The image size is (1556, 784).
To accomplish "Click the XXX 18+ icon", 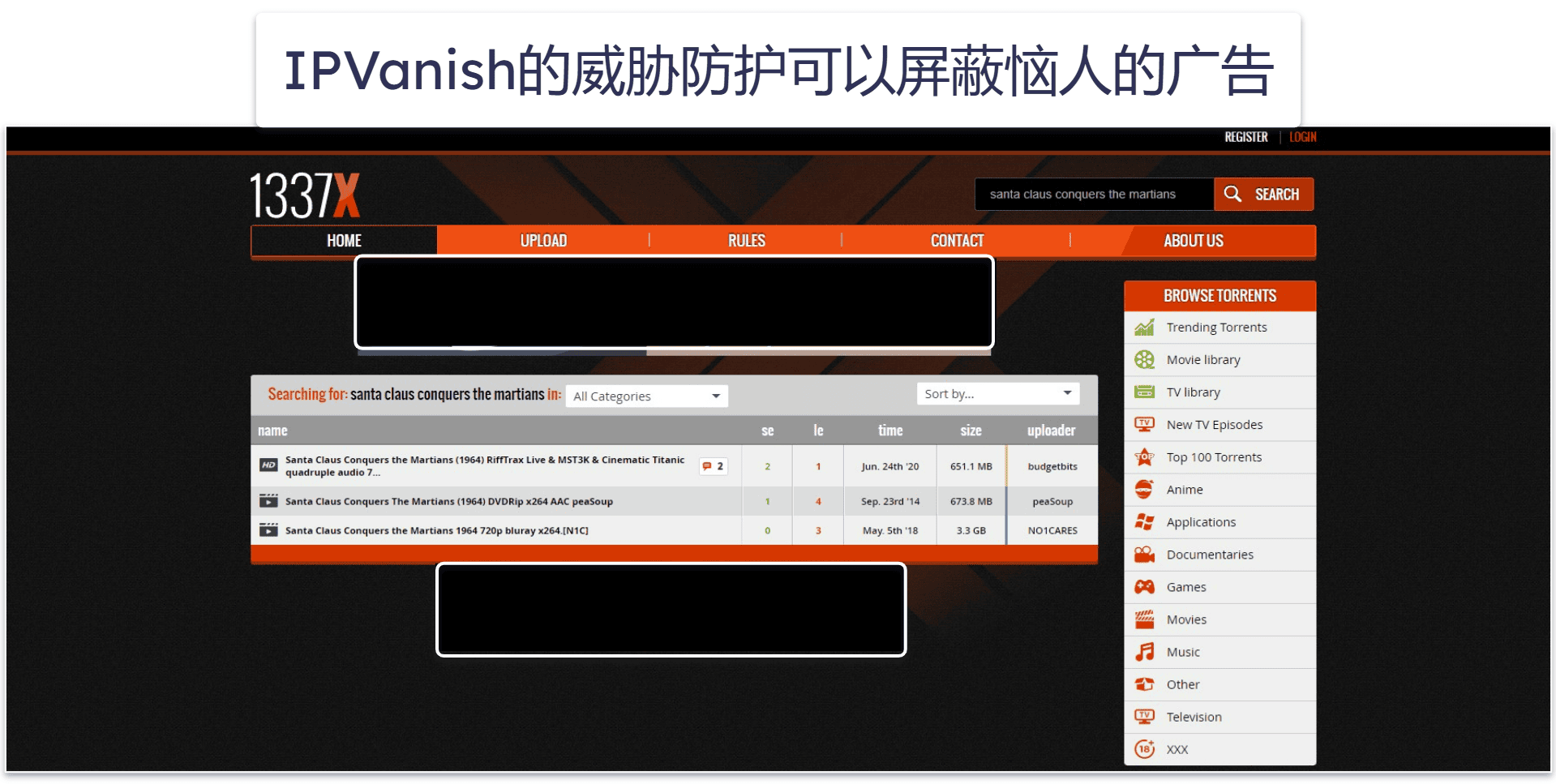I will [x=1144, y=749].
